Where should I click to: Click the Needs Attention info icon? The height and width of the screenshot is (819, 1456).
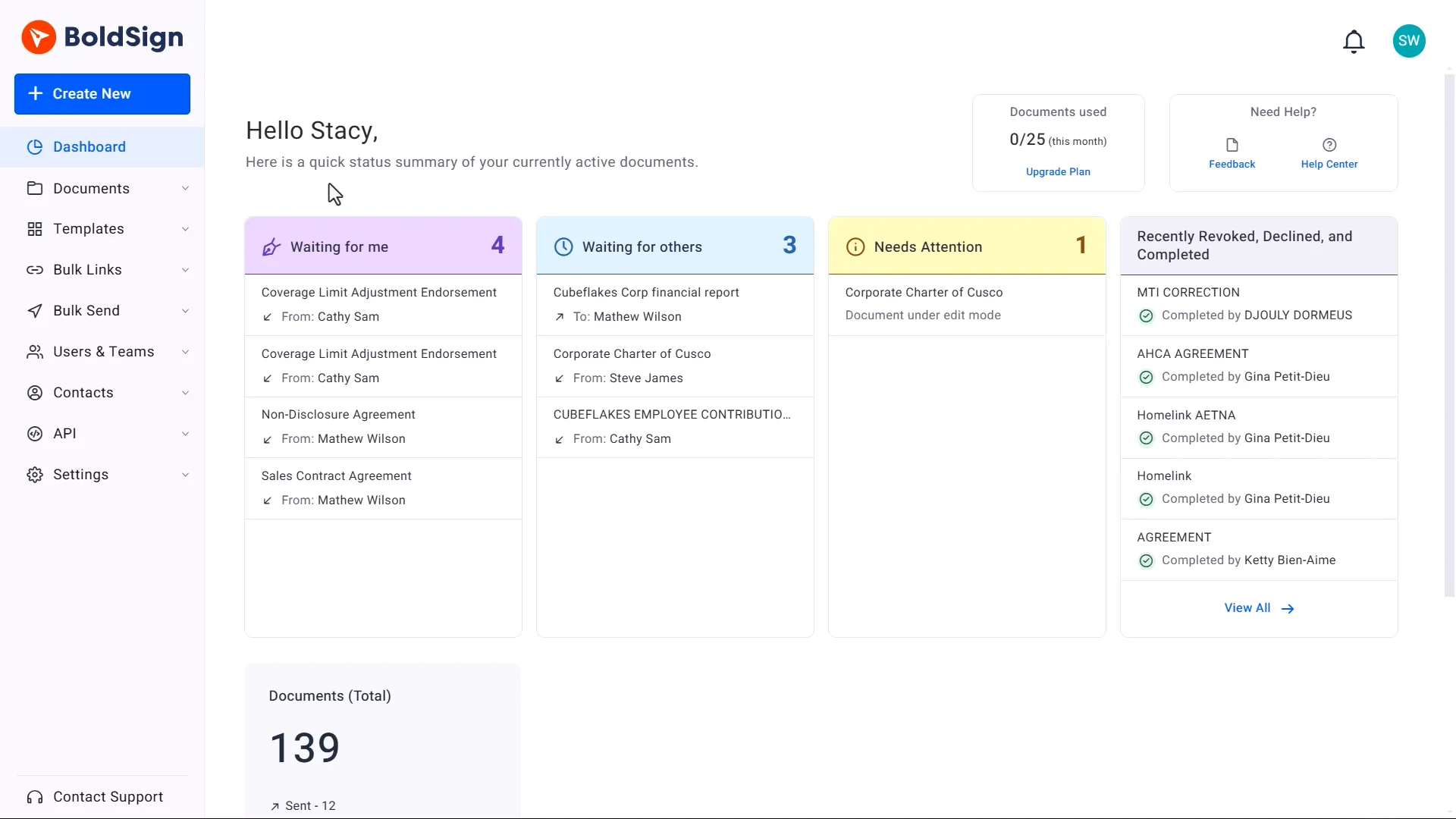(x=855, y=247)
